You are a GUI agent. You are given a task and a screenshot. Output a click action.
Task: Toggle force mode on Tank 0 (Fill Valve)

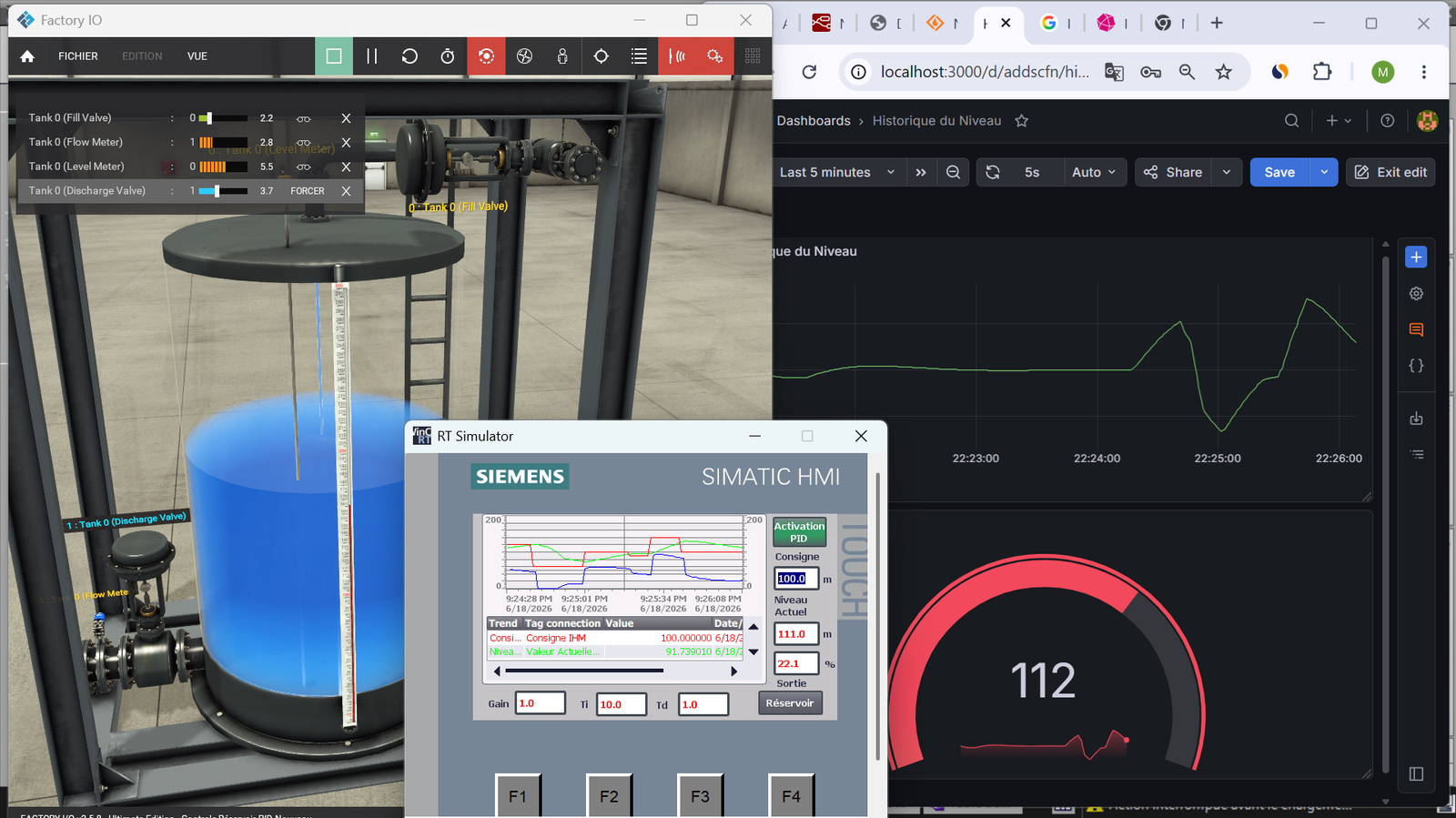tap(304, 118)
